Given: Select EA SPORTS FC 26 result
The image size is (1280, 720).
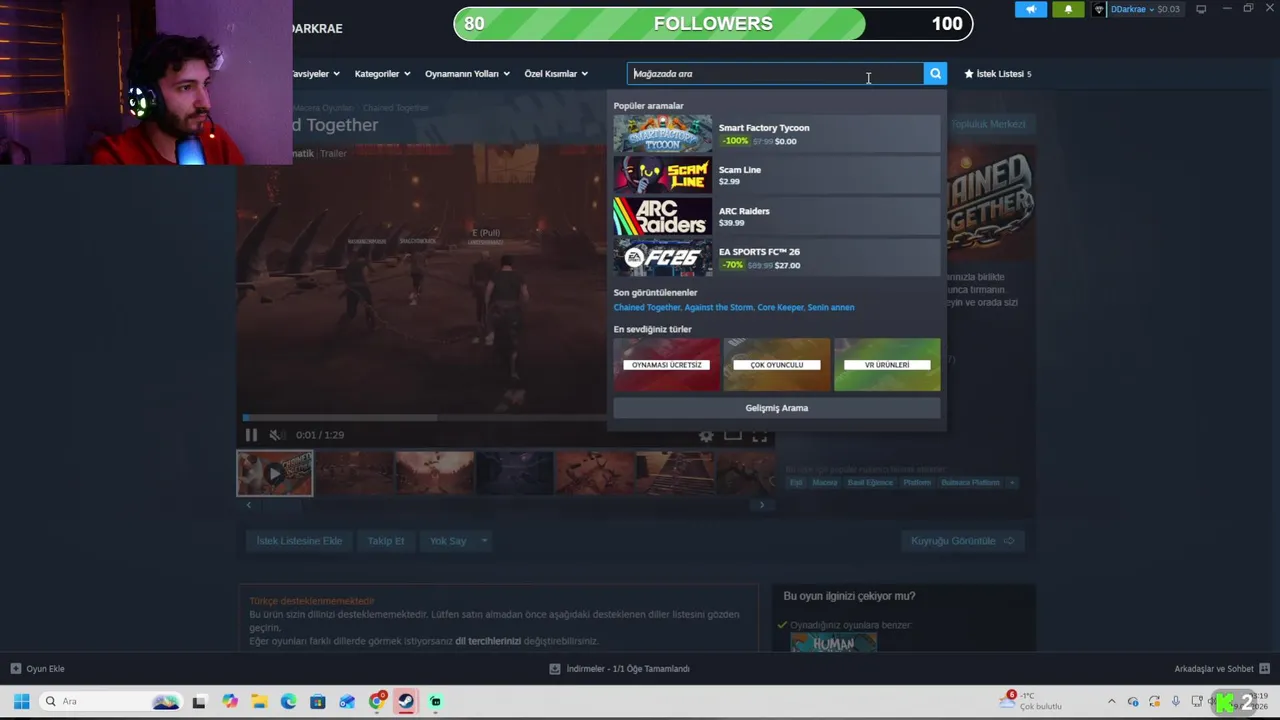Looking at the screenshot, I should point(776,258).
